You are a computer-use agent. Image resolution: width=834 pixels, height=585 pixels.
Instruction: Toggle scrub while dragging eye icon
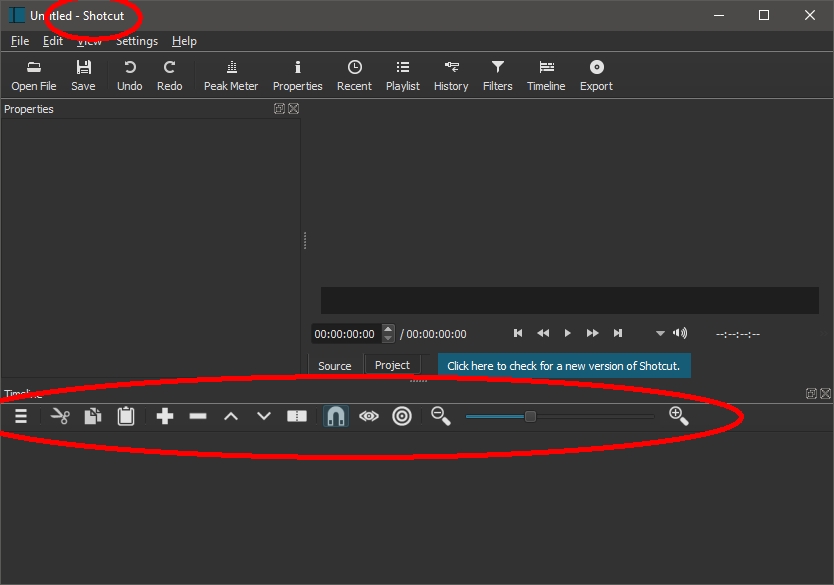click(x=369, y=416)
